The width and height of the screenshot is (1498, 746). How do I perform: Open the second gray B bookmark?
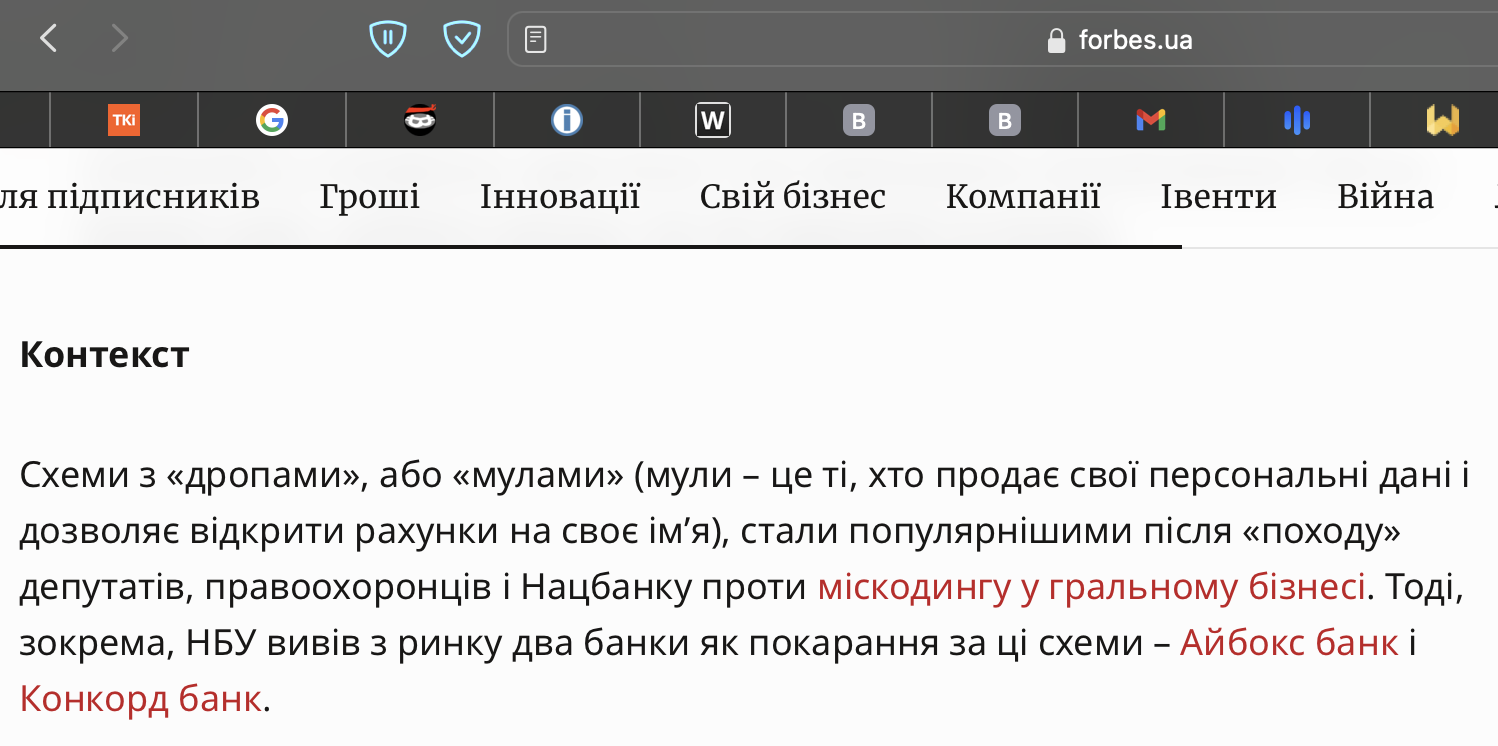coord(1005,121)
